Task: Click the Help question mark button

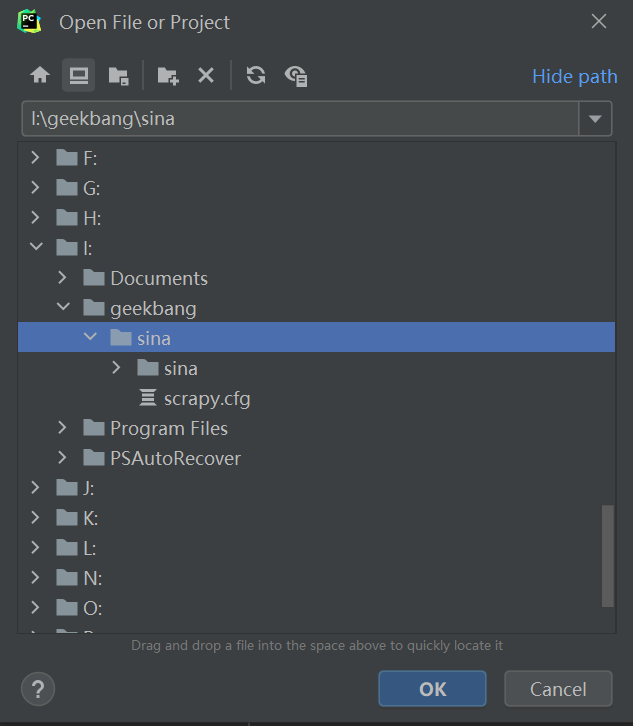Action: 38,688
